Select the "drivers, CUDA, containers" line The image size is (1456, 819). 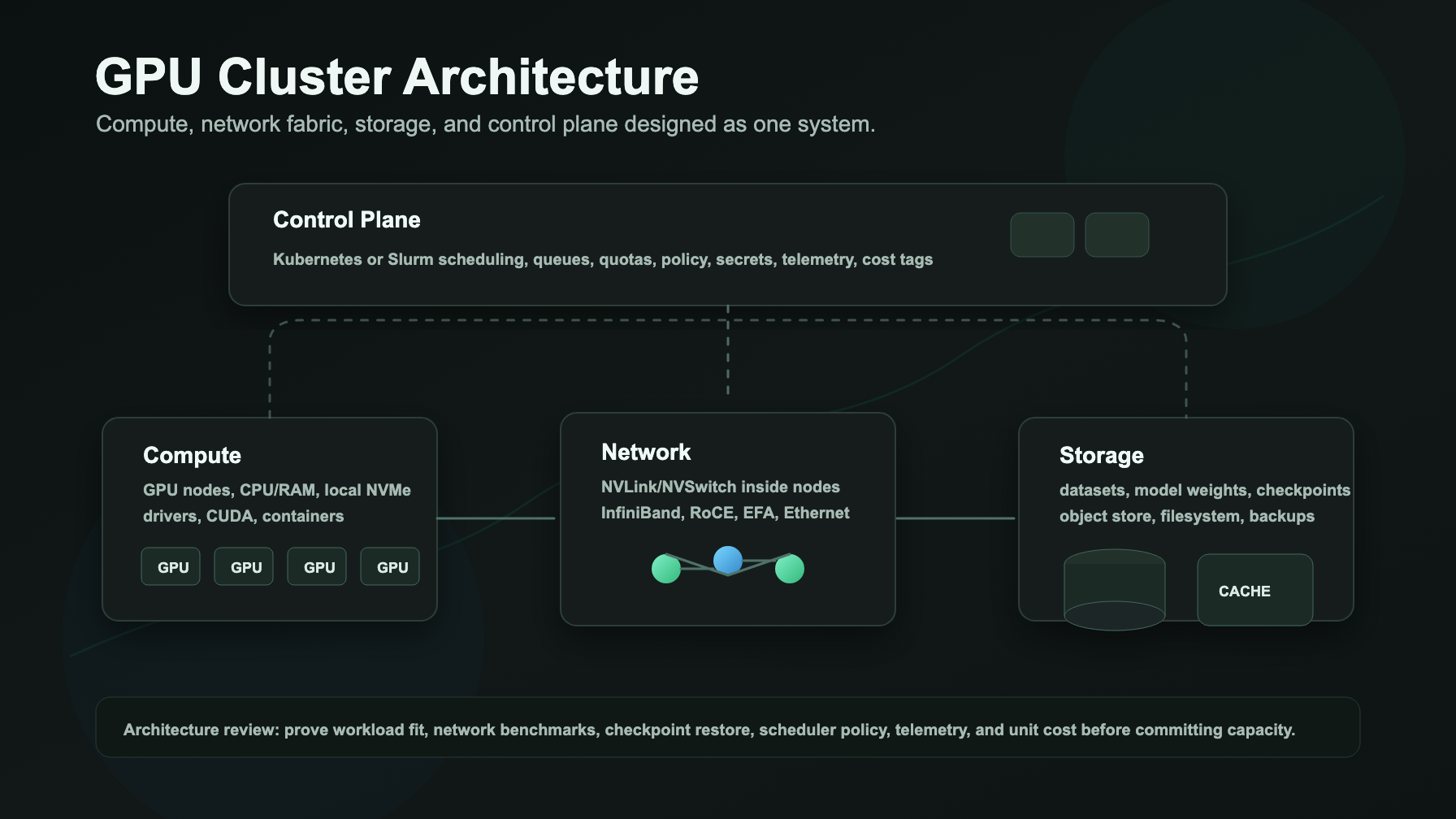[244, 517]
